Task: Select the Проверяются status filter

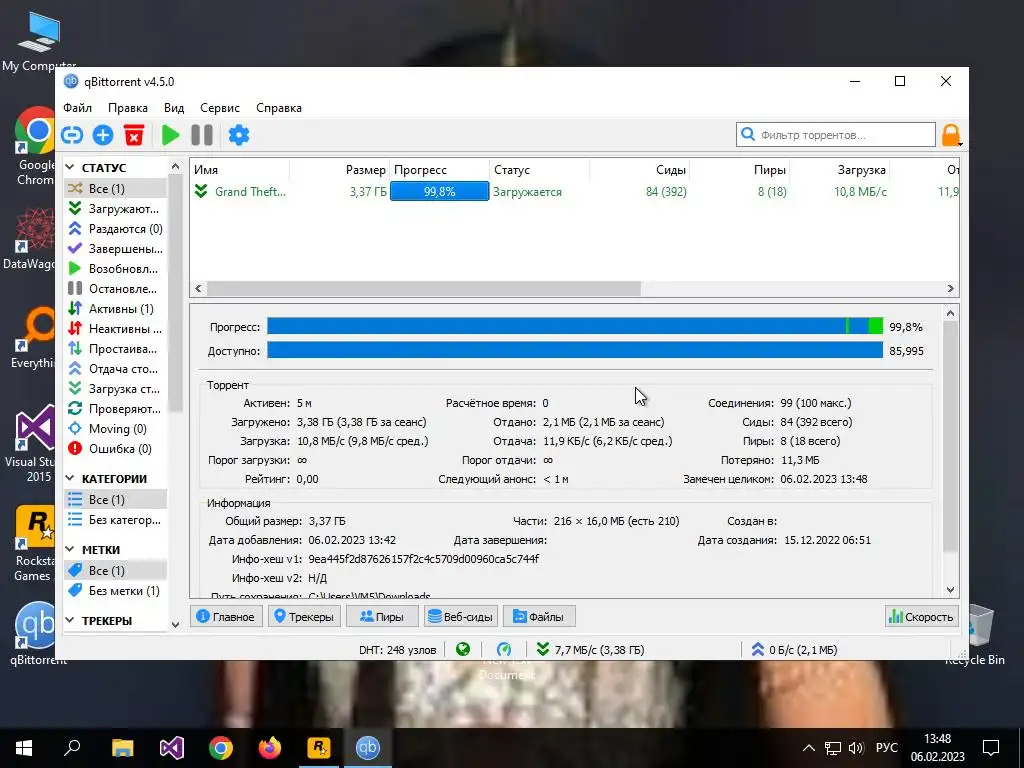Action: pos(115,409)
